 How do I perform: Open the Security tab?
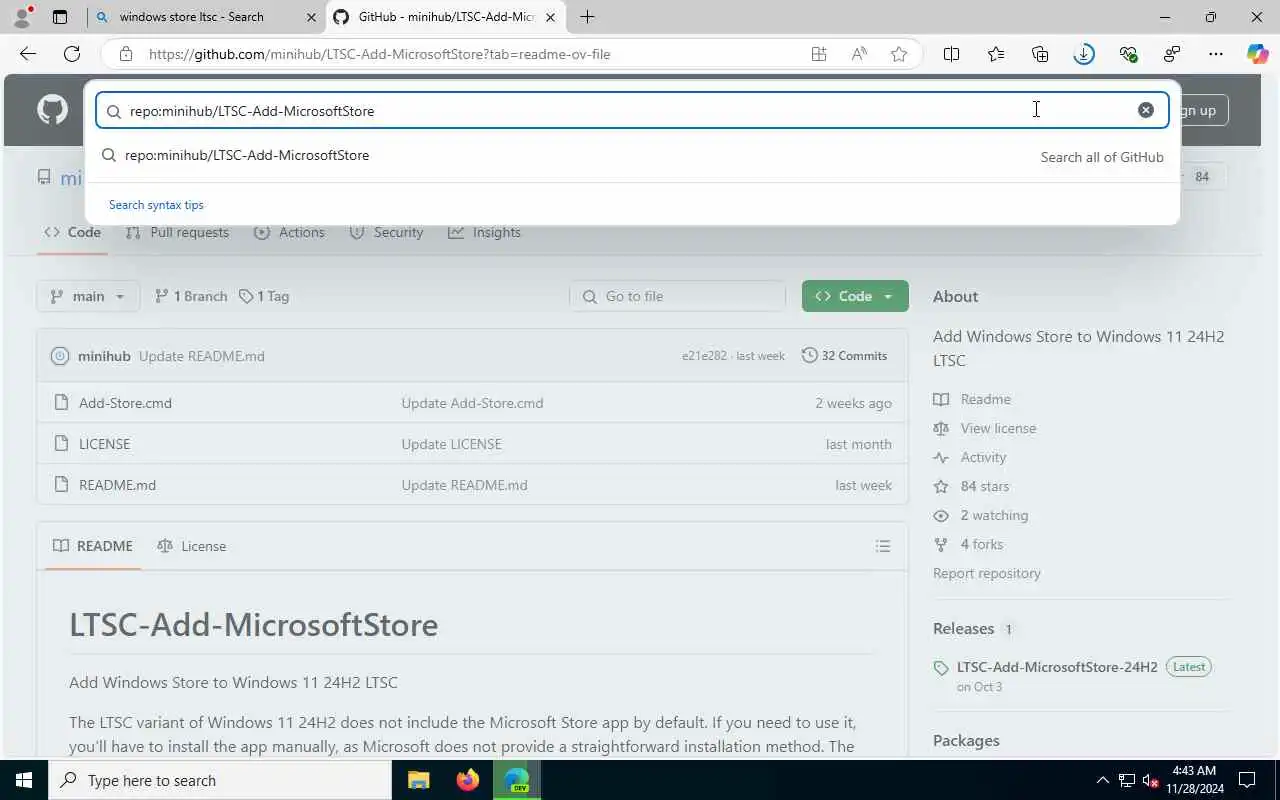coord(386,232)
